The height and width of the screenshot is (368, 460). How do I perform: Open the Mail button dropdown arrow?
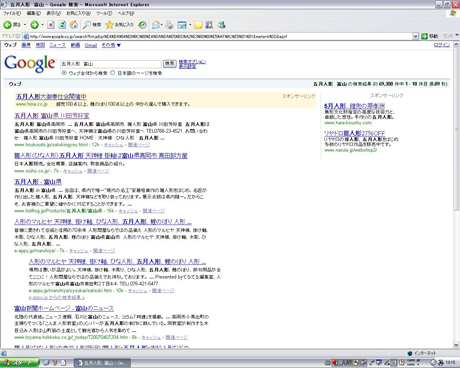pos(162,25)
